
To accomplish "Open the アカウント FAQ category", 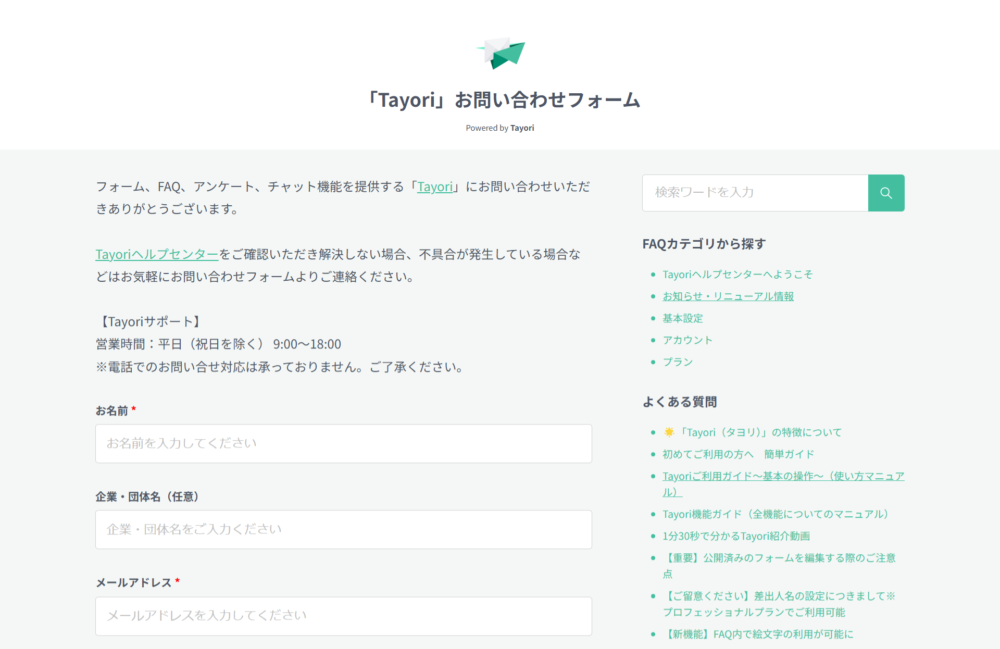I will [x=688, y=340].
